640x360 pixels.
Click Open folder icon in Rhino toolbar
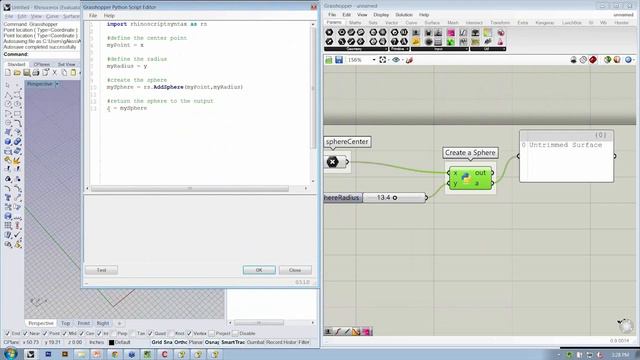point(17,73)
